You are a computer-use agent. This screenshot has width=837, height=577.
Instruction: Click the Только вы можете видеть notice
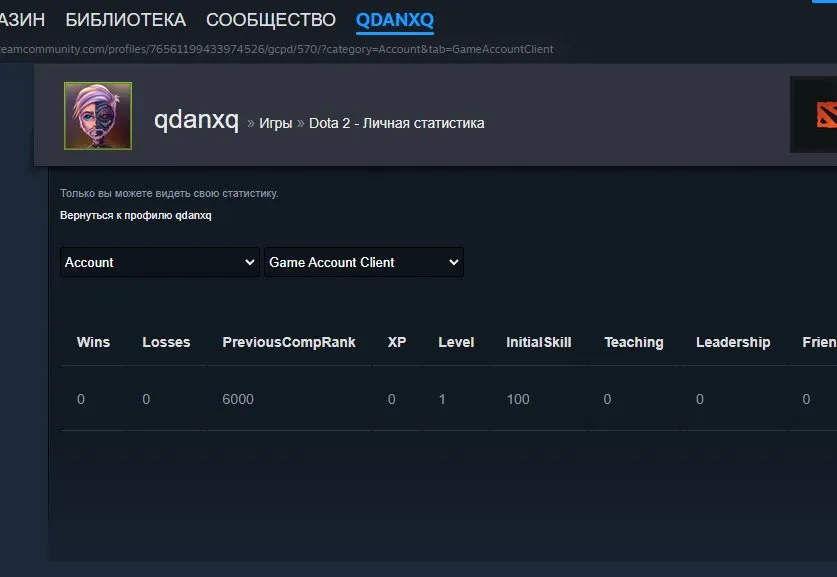169,193
